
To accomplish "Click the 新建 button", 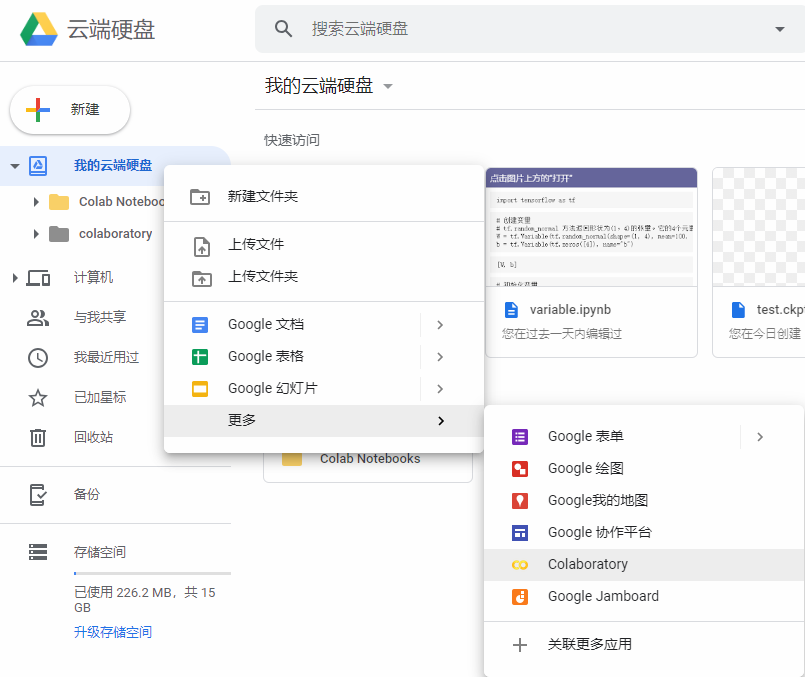I will point(70,110).
